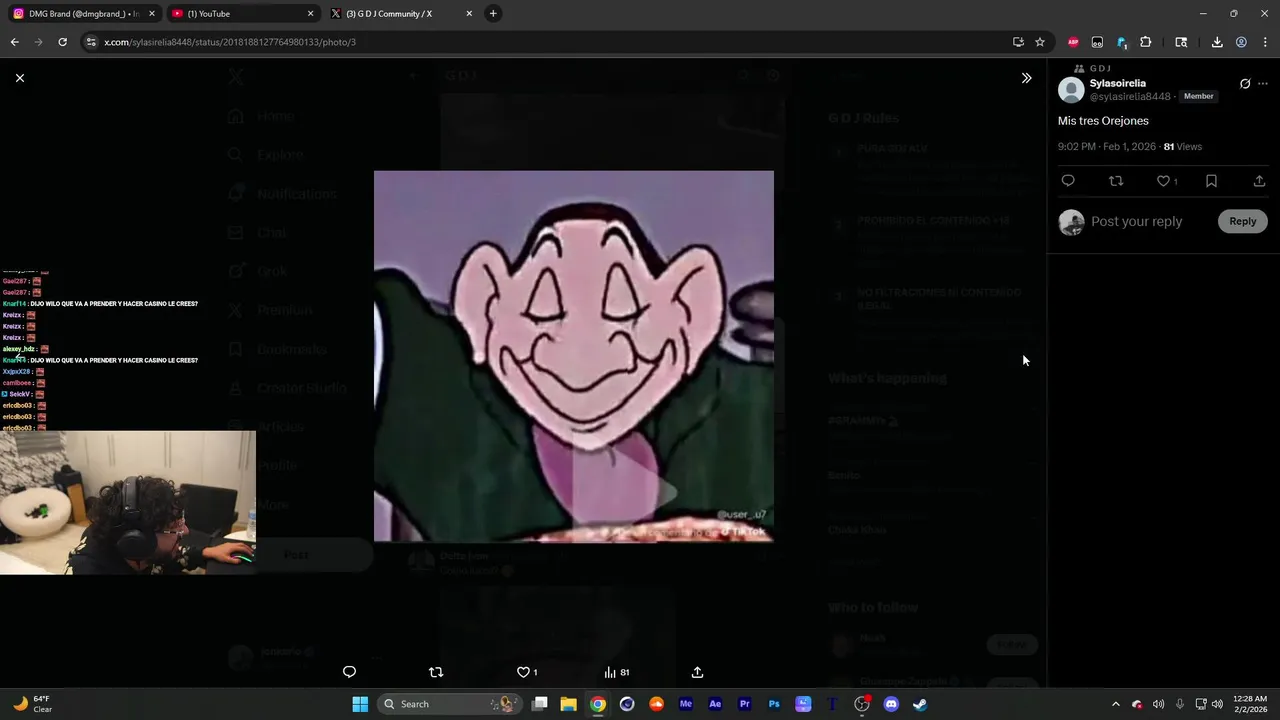Image resolution: width=1280 pixels, height=720 pixels.
Task: Click the reply icon in the side panel
Action: [x=1068, y=181]
